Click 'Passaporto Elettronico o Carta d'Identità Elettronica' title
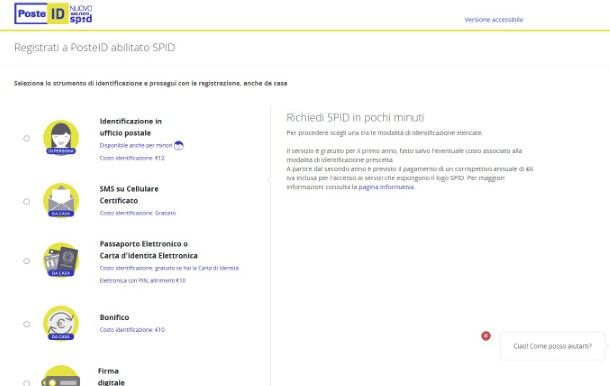This screenshot has width=610, height=386. click(x=149, y=250)
